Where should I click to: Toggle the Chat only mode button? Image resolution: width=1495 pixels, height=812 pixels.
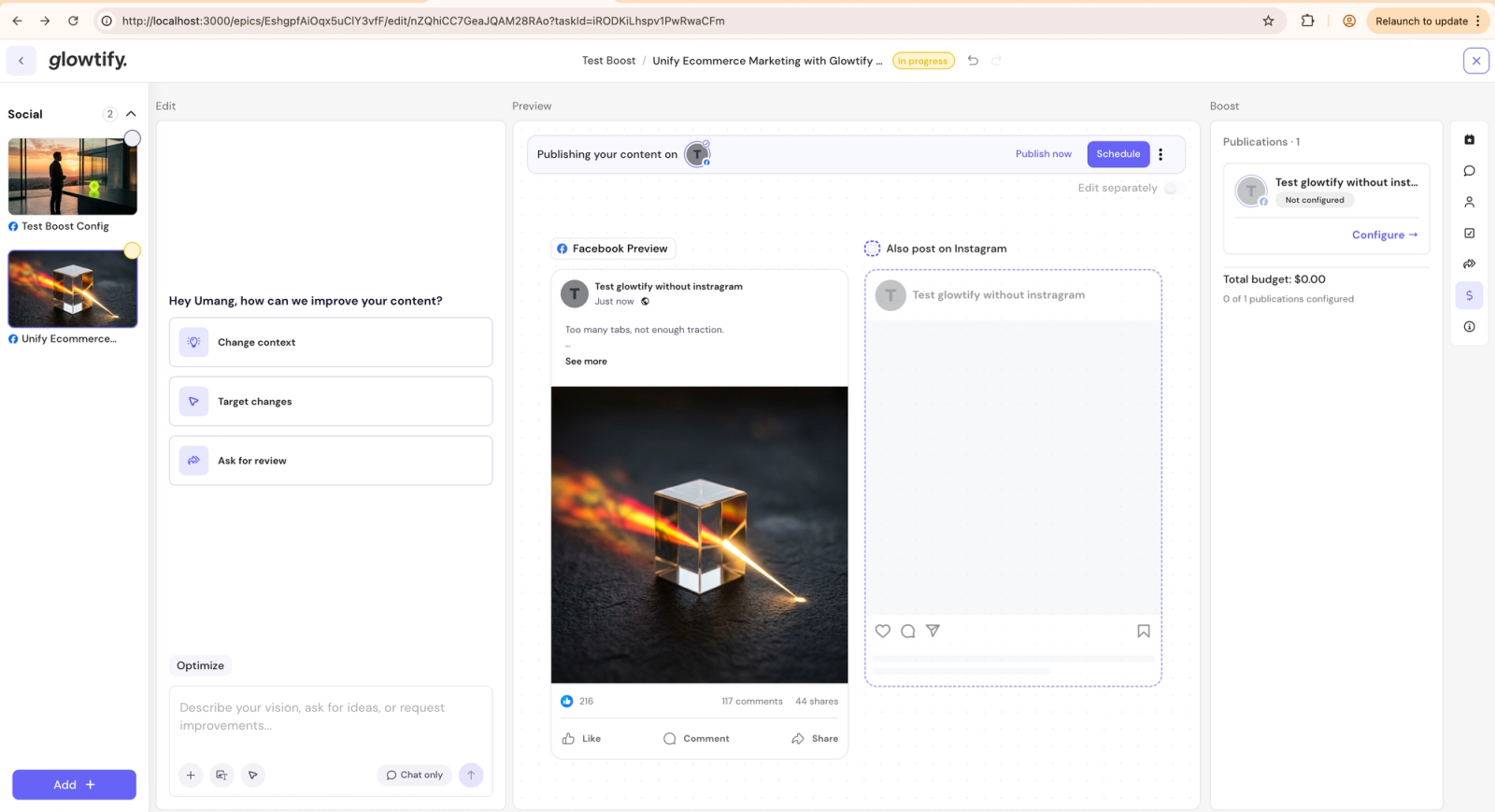pyautogui.click(x=415, y=775)
